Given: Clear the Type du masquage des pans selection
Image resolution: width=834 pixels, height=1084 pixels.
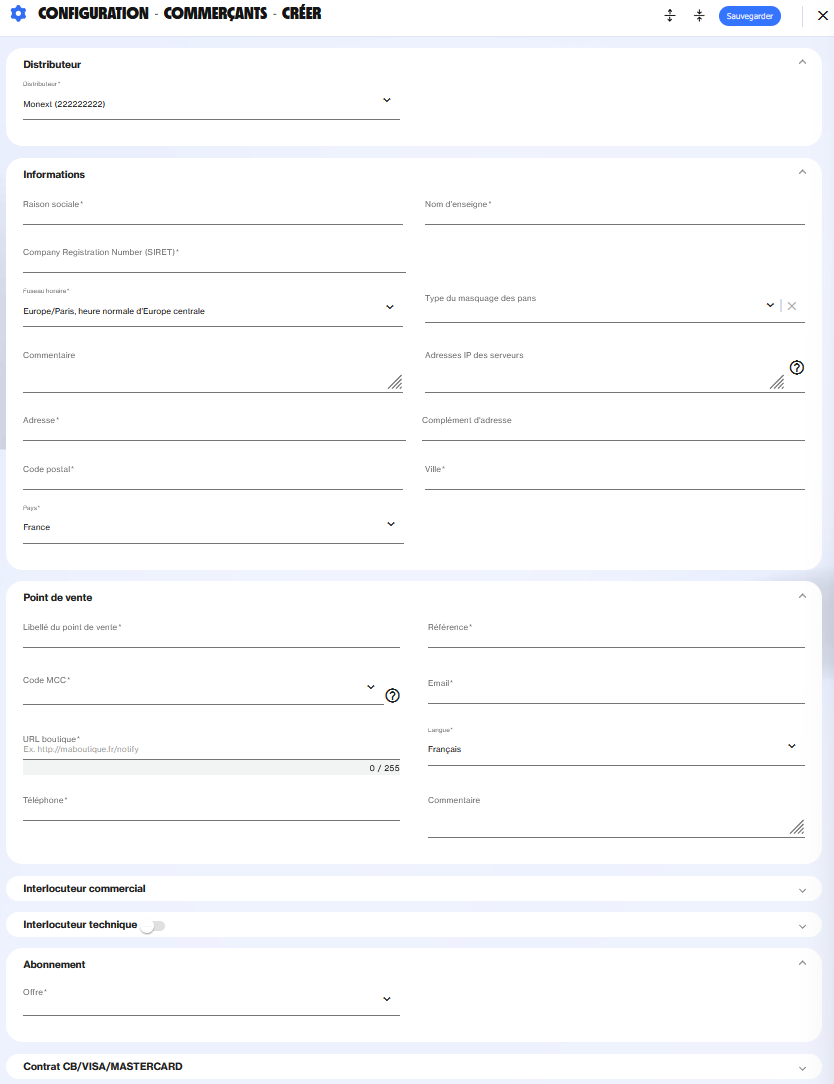Looking at the screenshot, I should tap(792, 306).
